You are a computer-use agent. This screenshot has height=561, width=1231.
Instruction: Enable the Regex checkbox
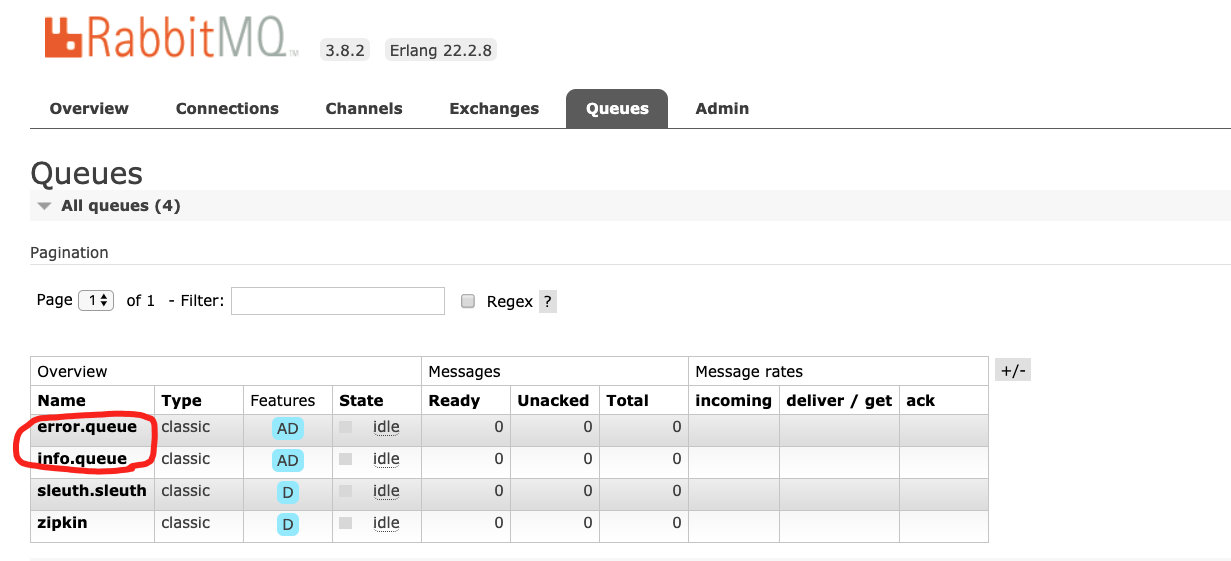click(467, 301)
